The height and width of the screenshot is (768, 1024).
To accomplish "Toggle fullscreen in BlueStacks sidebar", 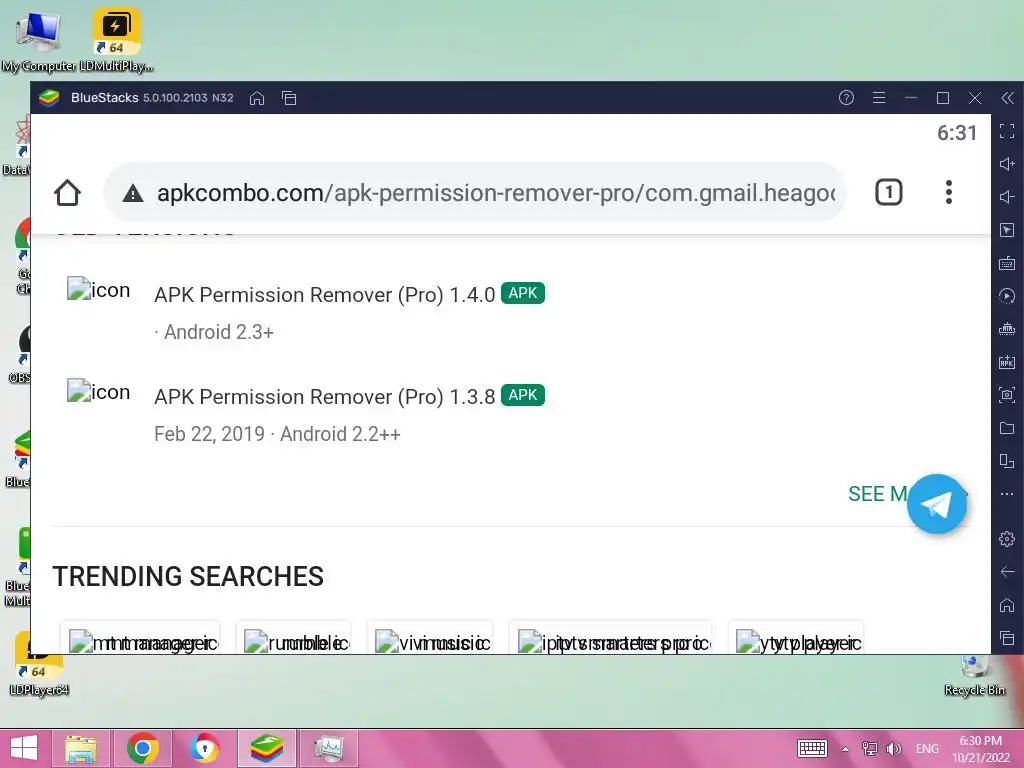I will click(1007, 131).
